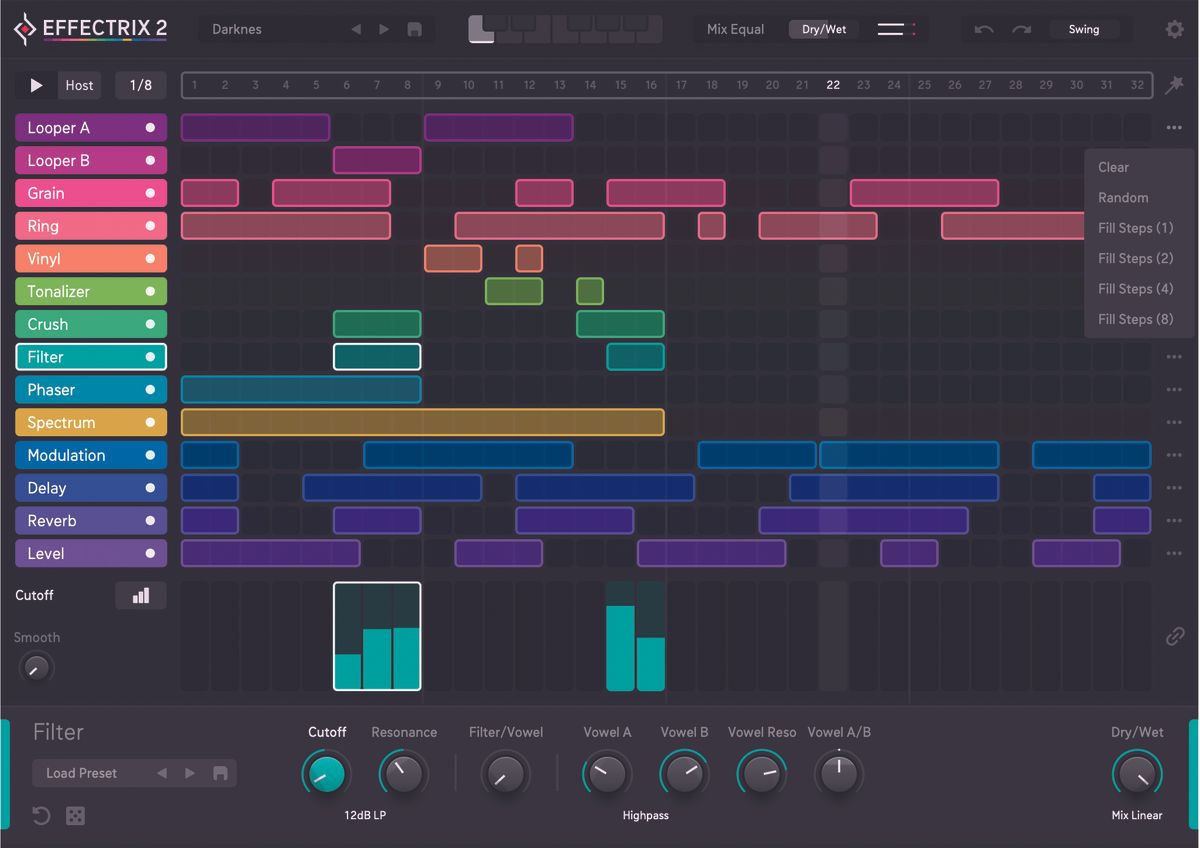Choose Fill Steps (4) in the context menu

coord(1135,288)
